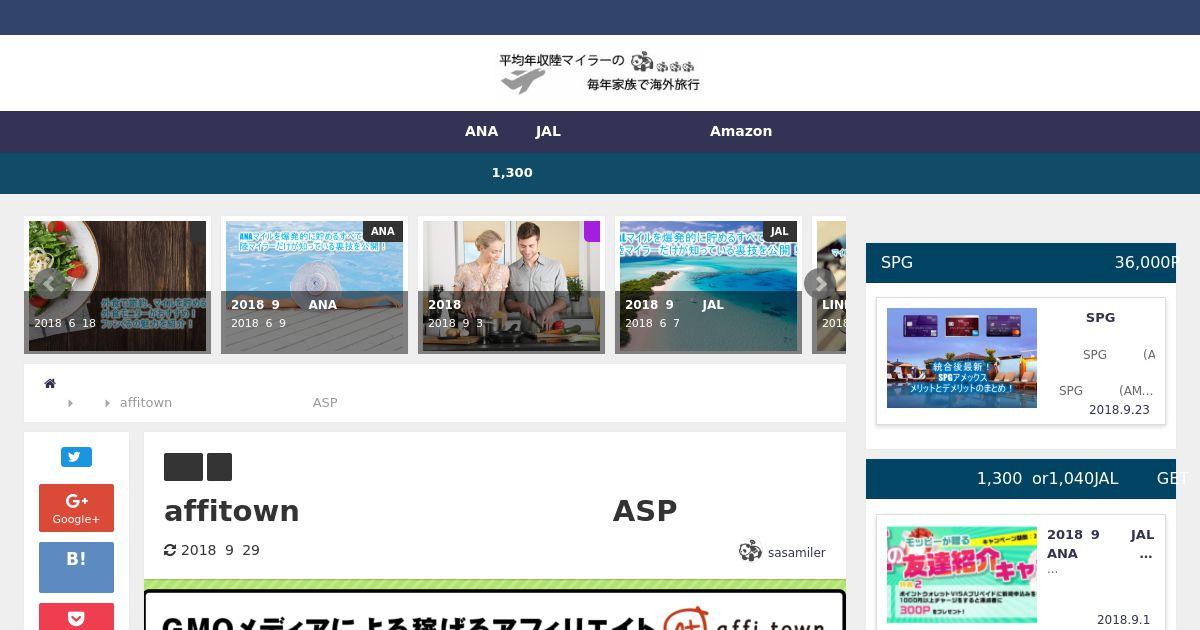
Task: Click the JAL tag on carousel card
Action: click(x=780, y=231)
